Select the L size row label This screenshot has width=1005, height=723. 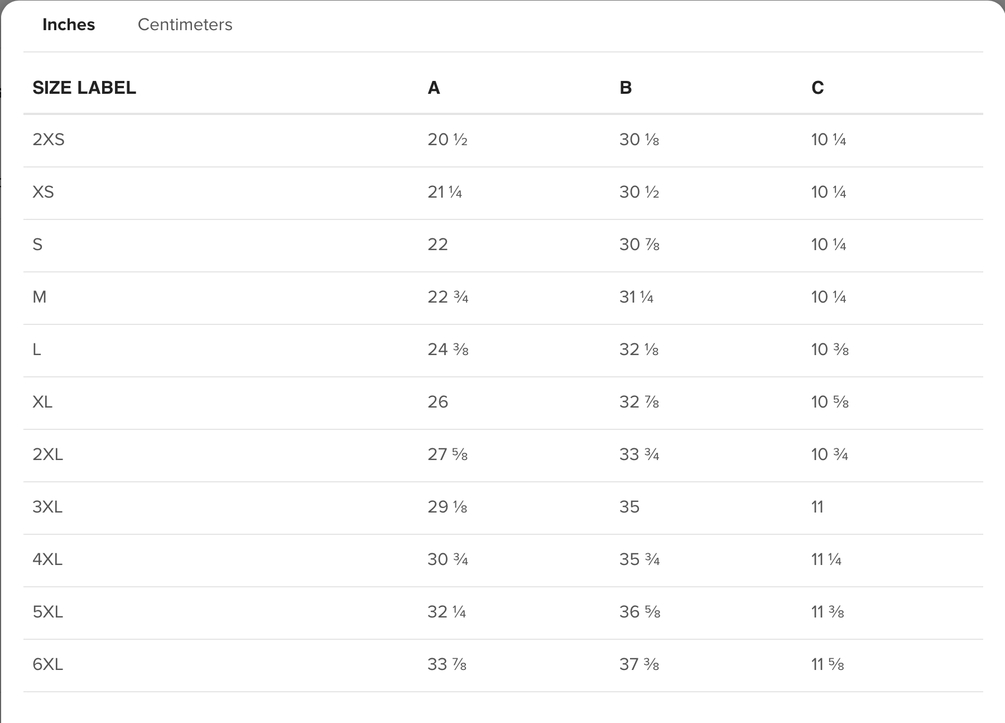click(x=37, y=350)
